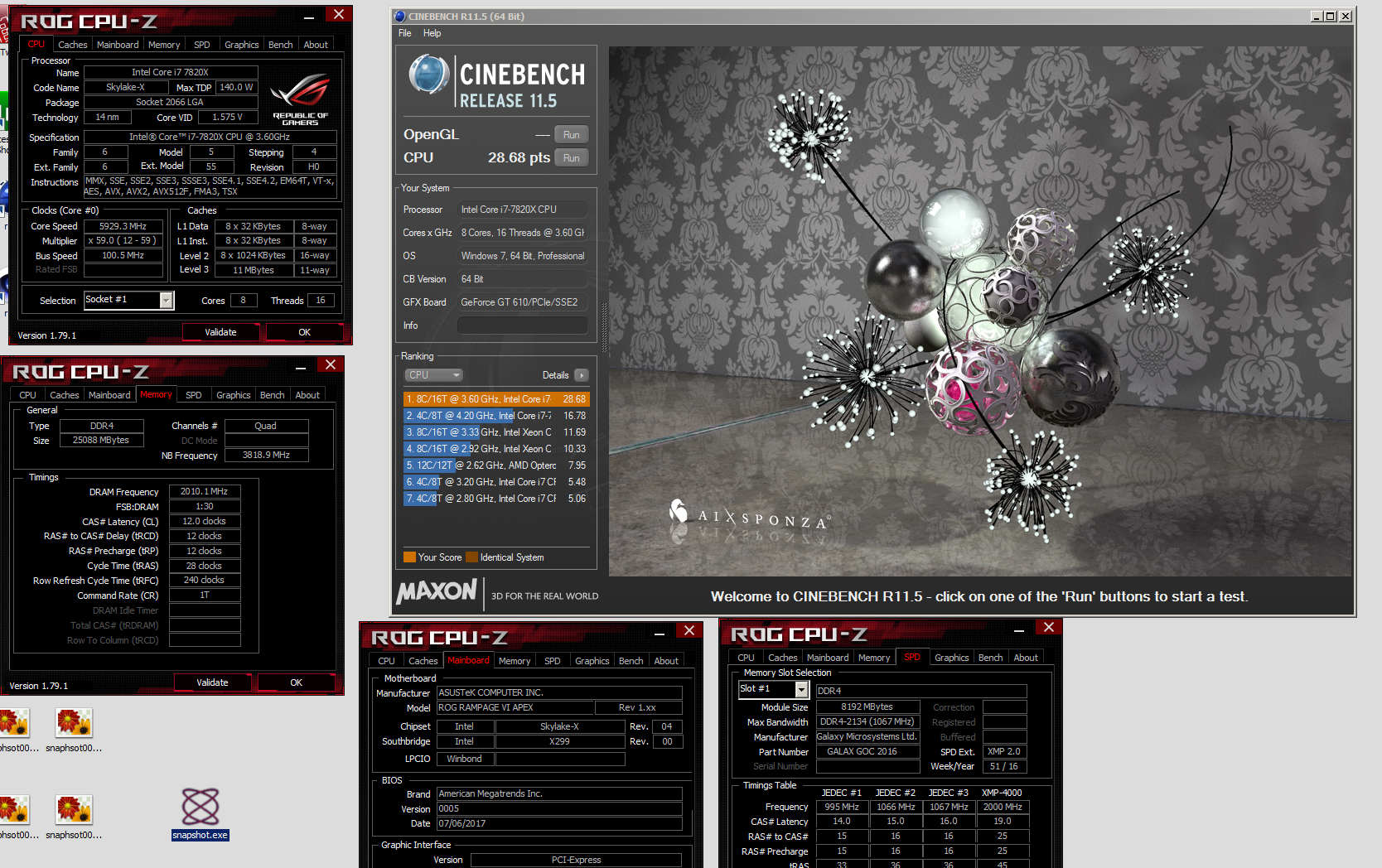Open Bench tab in top CPU-Z window
Viewport: 1382px width, 868px height.
coord(280,45)
